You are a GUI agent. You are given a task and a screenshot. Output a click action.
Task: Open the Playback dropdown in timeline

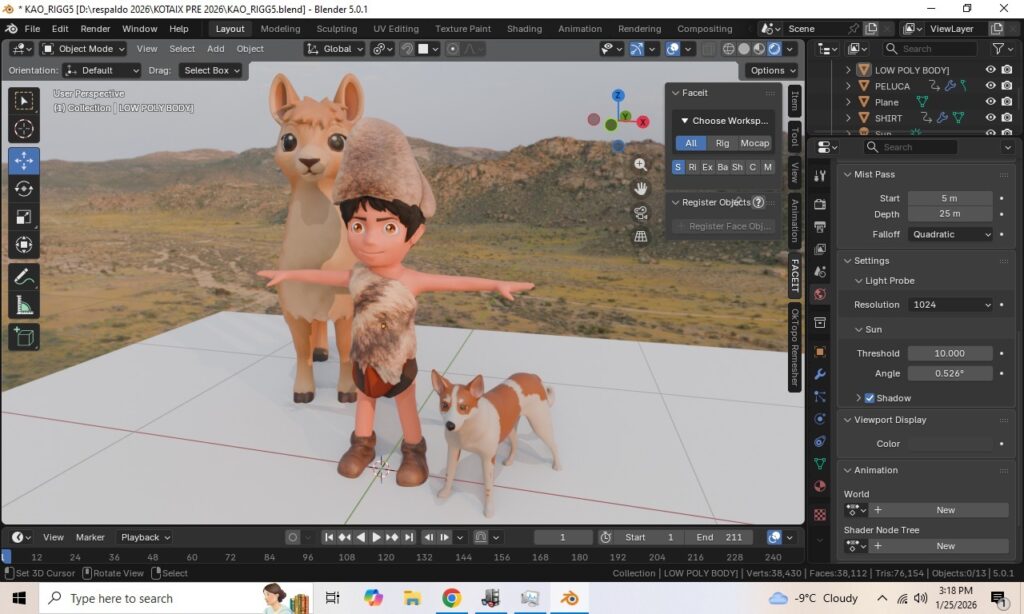pyautogui.click(x=145, y=537)
